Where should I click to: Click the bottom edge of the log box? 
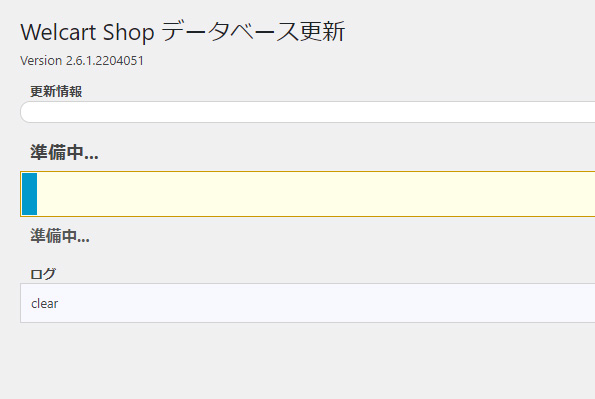307,322
